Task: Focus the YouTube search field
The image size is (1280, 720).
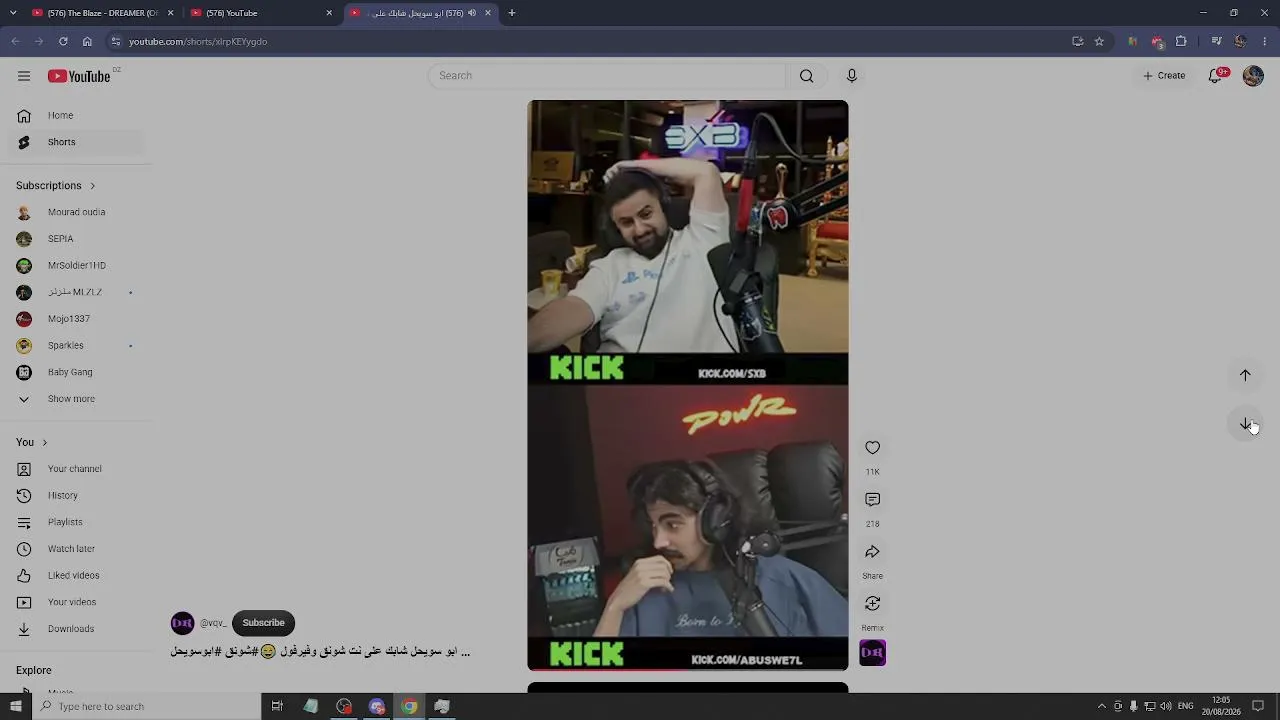Action: 608,76
